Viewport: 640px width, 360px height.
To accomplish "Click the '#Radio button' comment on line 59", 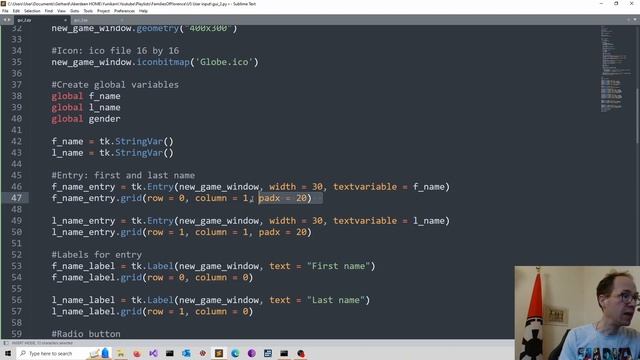I will [x=86, y=334].
